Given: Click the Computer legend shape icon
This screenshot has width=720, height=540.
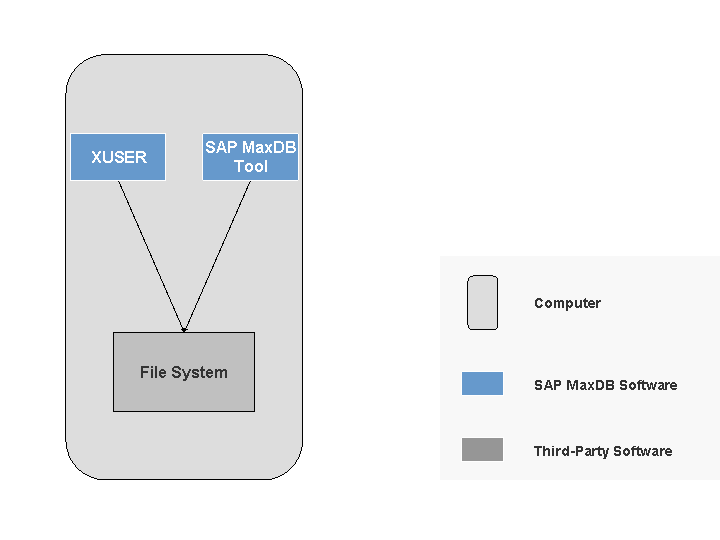Looking at the screenshot, I should (483, 303).
